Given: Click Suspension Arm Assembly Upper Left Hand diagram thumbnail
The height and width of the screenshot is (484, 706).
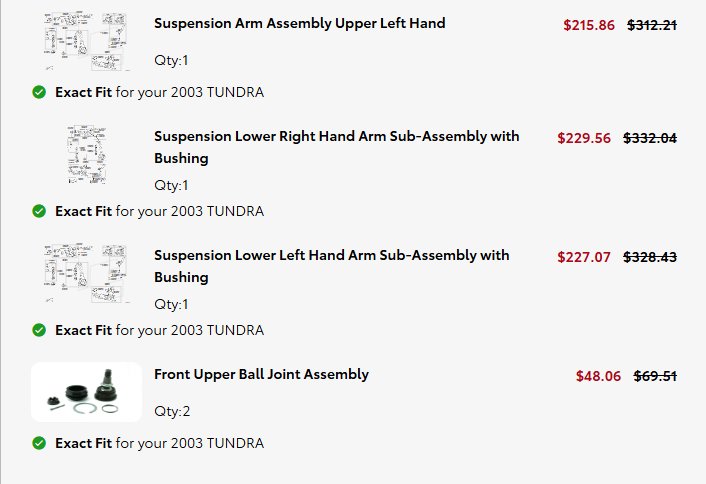Looking at the screenshot, I should tap(86, 41).
